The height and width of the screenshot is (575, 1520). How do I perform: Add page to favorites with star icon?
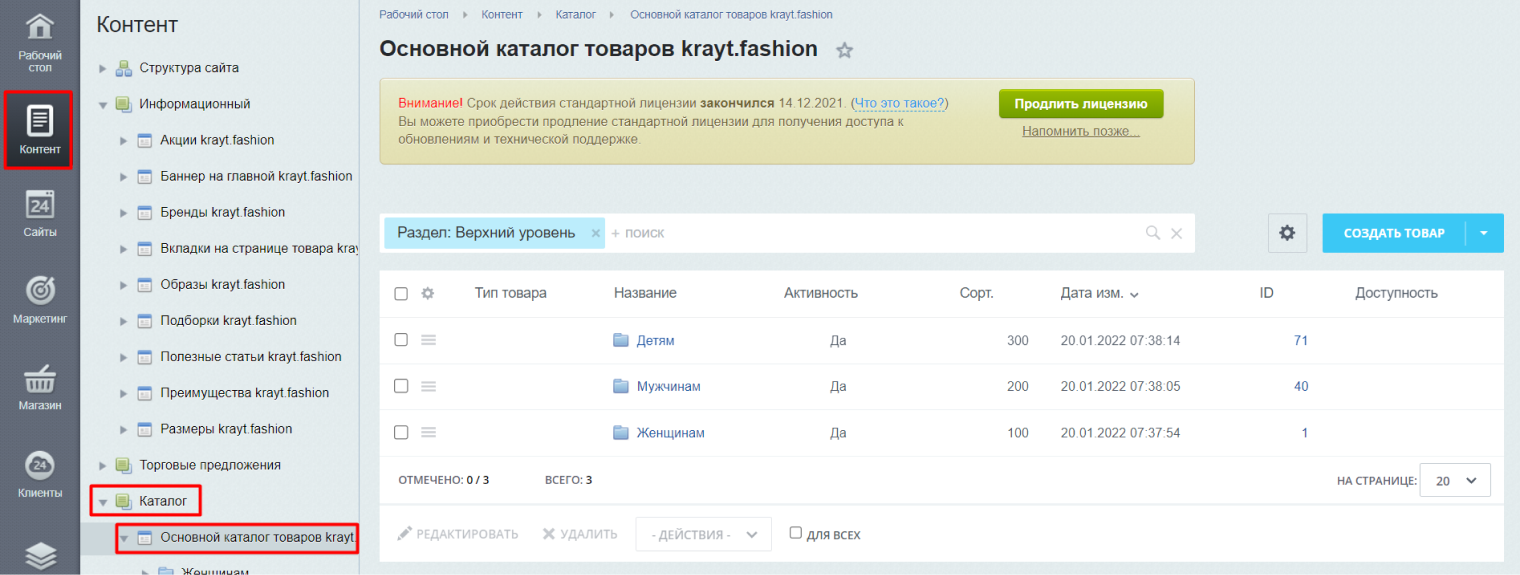[844, 50]
